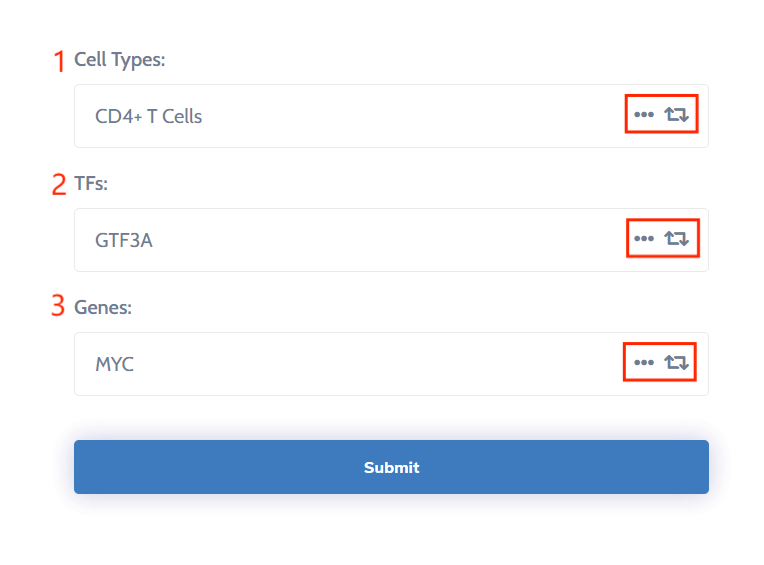Click the swap arrows icon beside MYC
Image resolution: width=764 pixels, height=565 pixels.
coord(677,362)
